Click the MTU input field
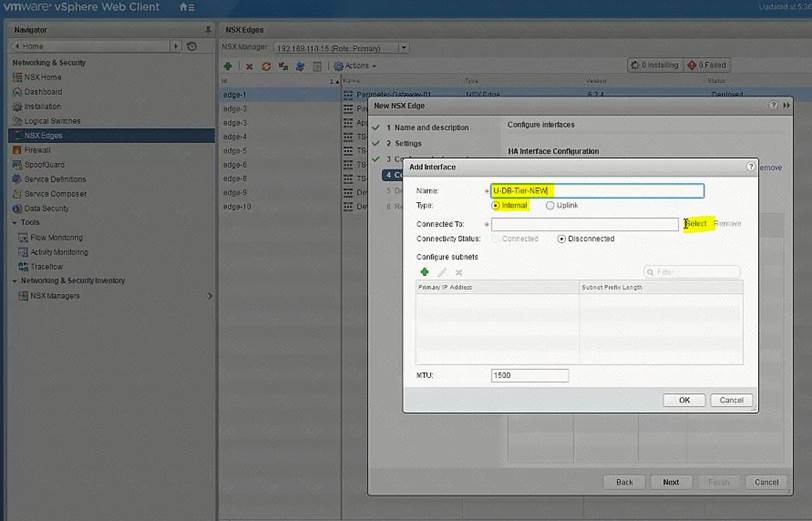Screen dimensions: 812x521 (529, 376)
